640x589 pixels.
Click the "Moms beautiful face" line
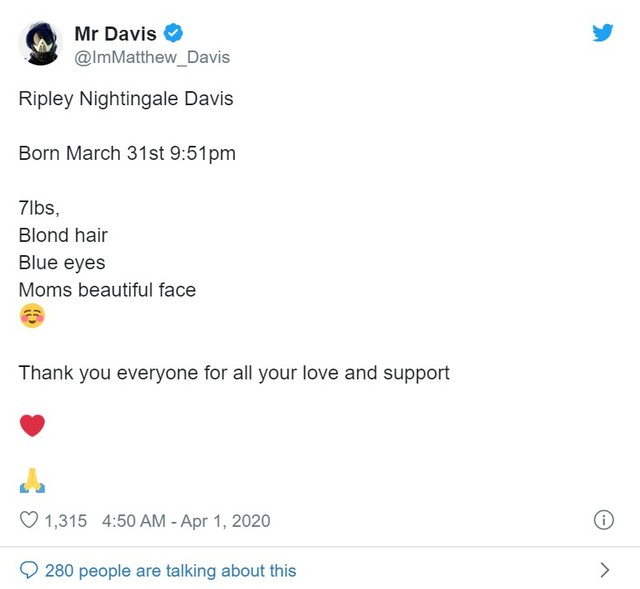coord(107,290)
